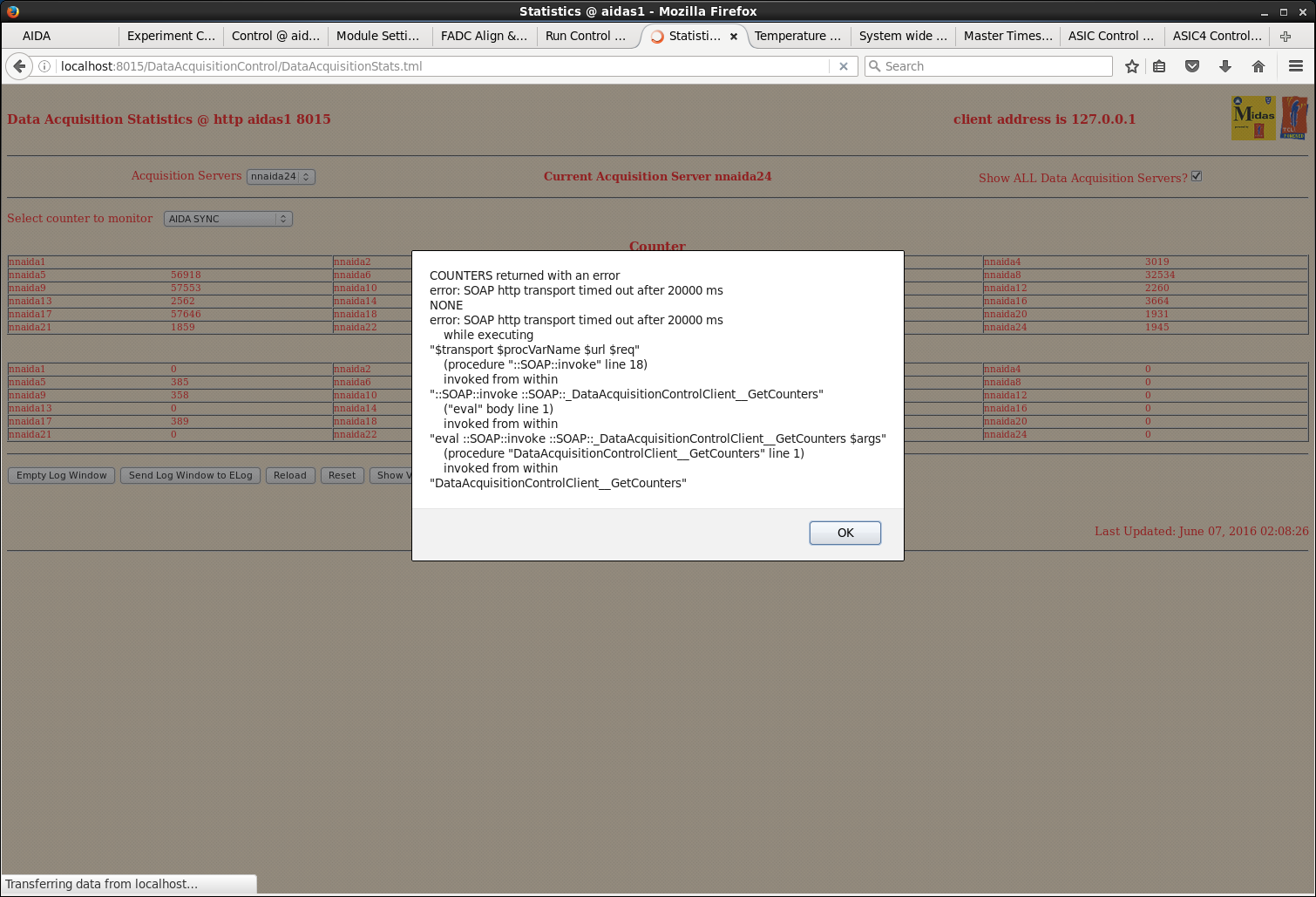Click the site information icon in the address bar
Image resolution: width=1316 pixels, height=897 pixels.
tap(44, 66)
